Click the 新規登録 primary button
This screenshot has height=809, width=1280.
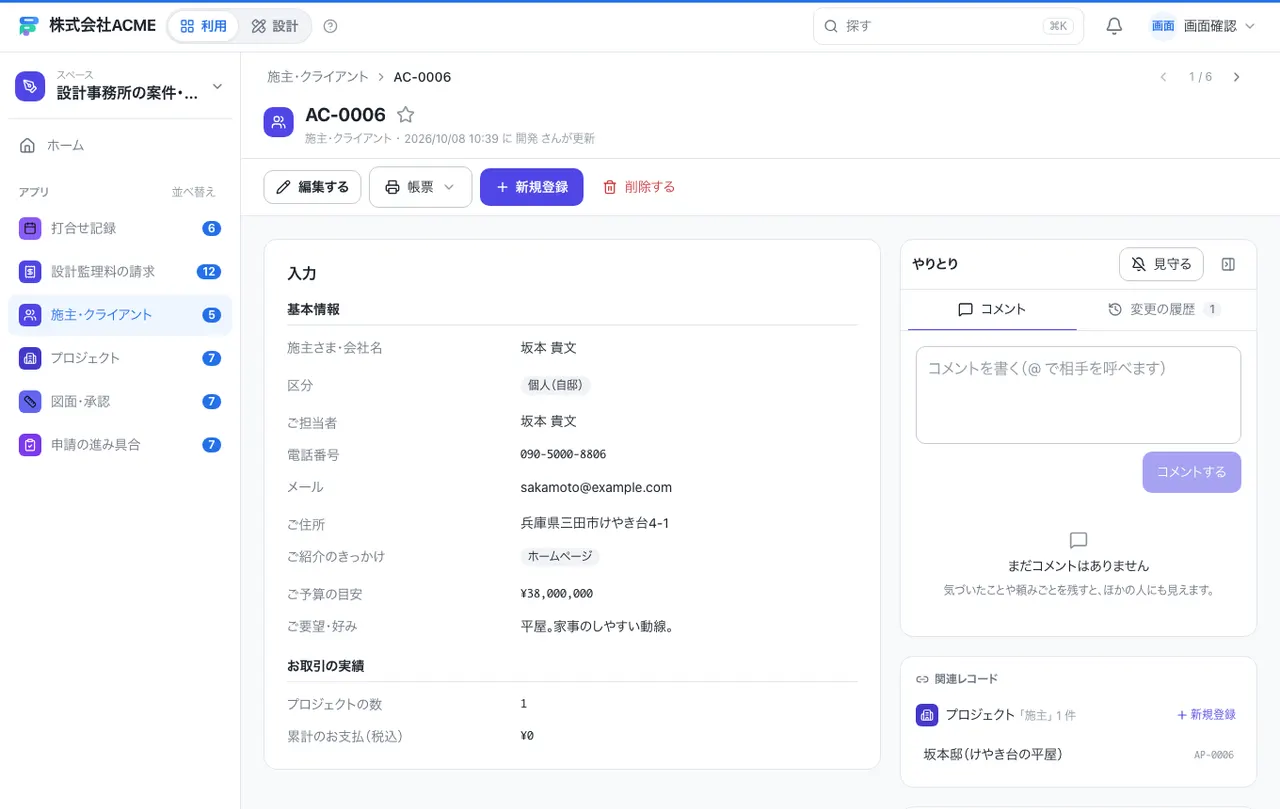pyautogui.click(x=531, y=187)
